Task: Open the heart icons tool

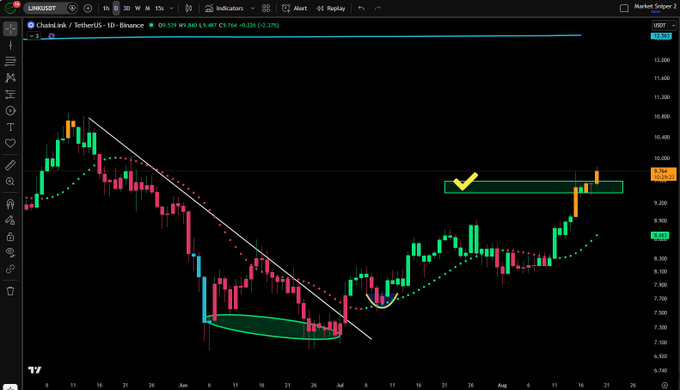Action: 10,143
